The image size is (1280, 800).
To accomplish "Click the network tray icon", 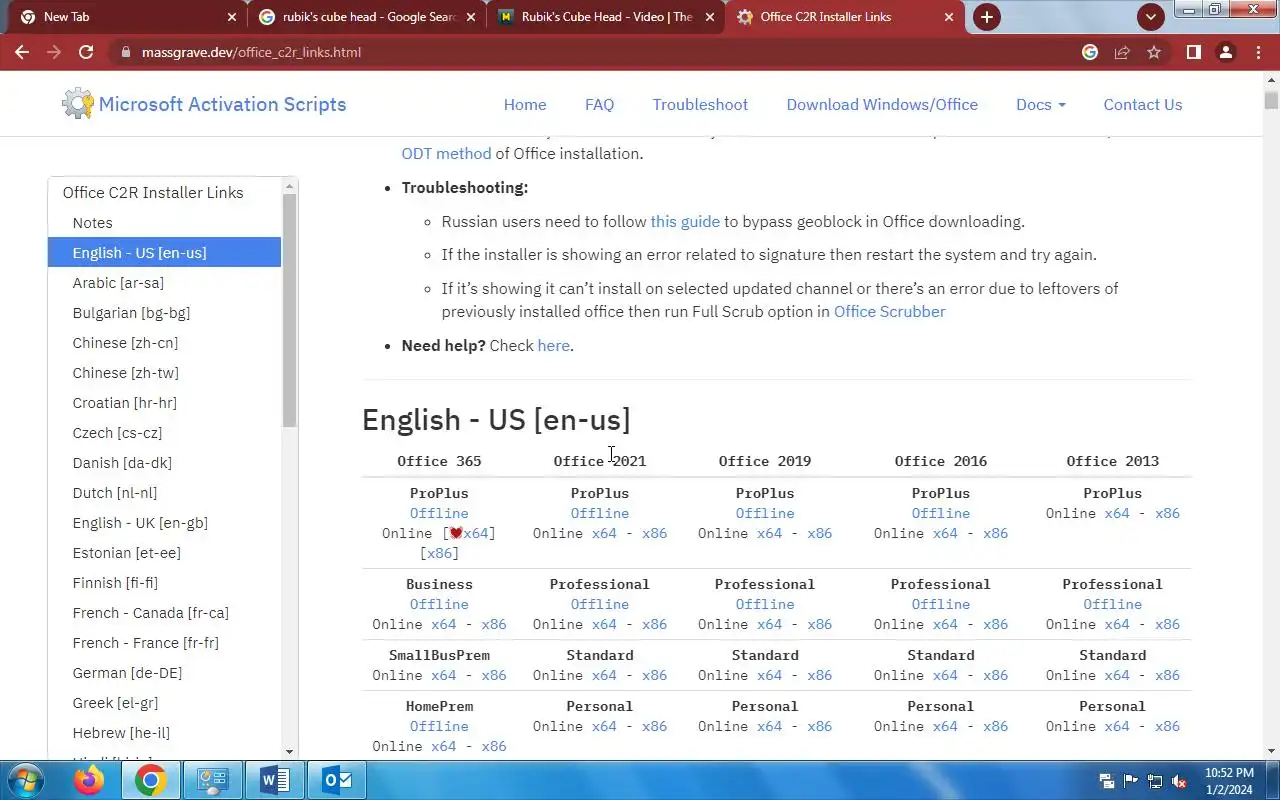I will click(1155, 781).
